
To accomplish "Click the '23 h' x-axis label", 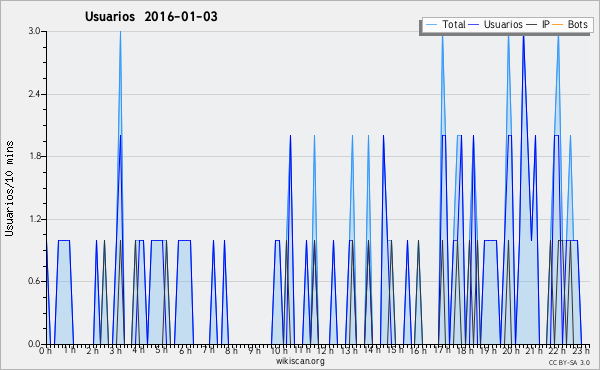I will click(x=581, y=350).
